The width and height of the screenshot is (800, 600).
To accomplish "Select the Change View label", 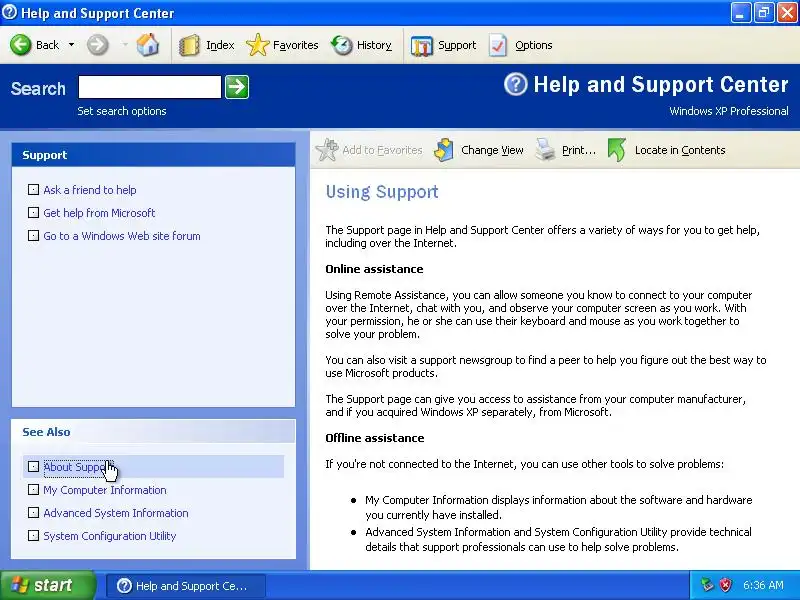I will point(492,150).
